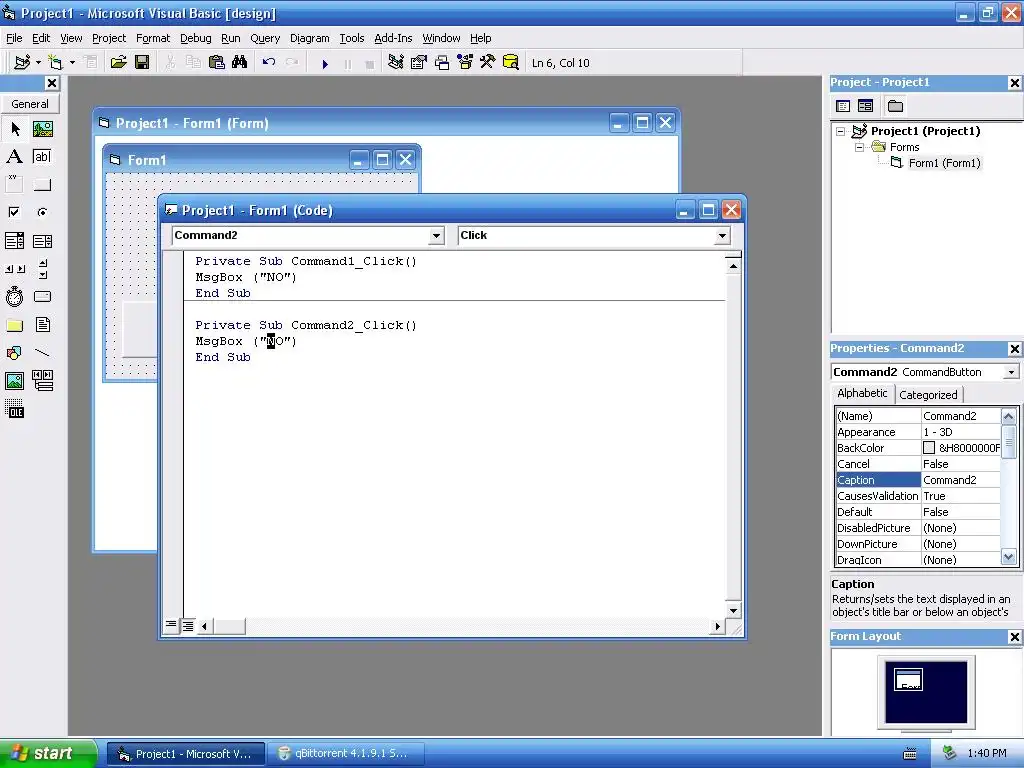Open the File menu

[14, 38]
